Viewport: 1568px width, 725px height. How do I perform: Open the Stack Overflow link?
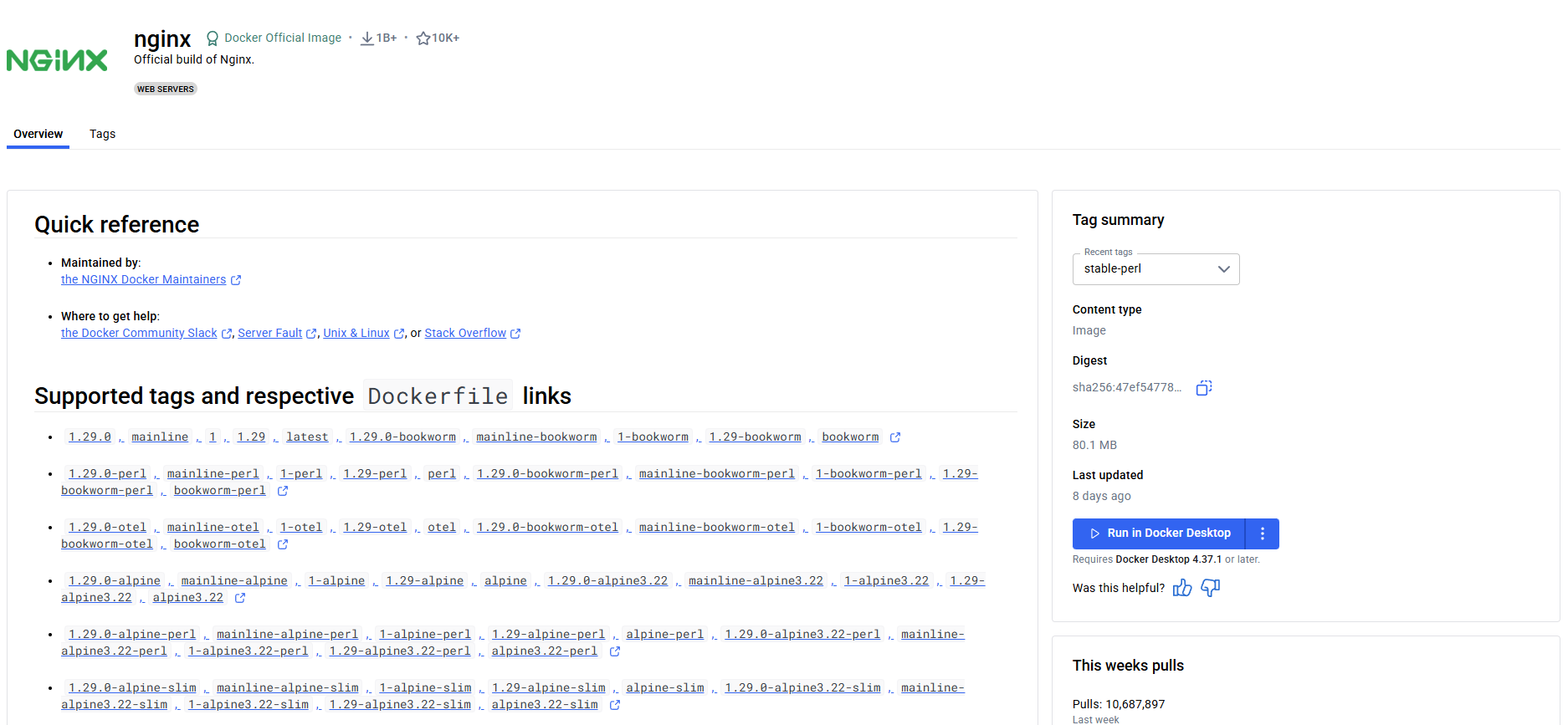(x=465, y=333)
